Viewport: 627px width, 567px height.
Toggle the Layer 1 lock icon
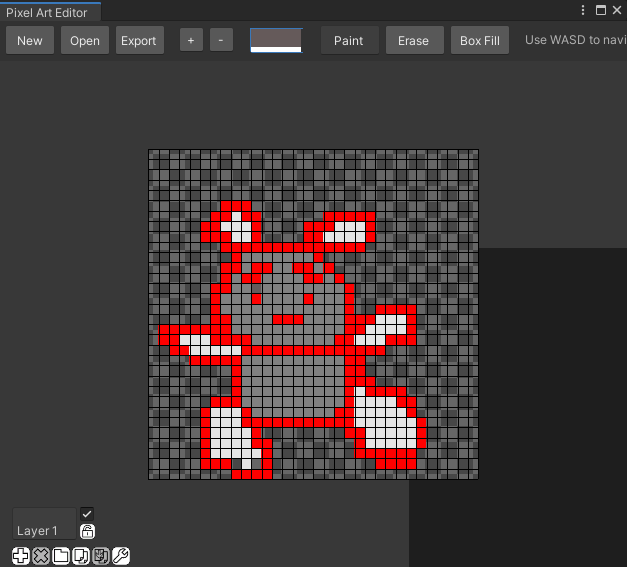(87, 531)
